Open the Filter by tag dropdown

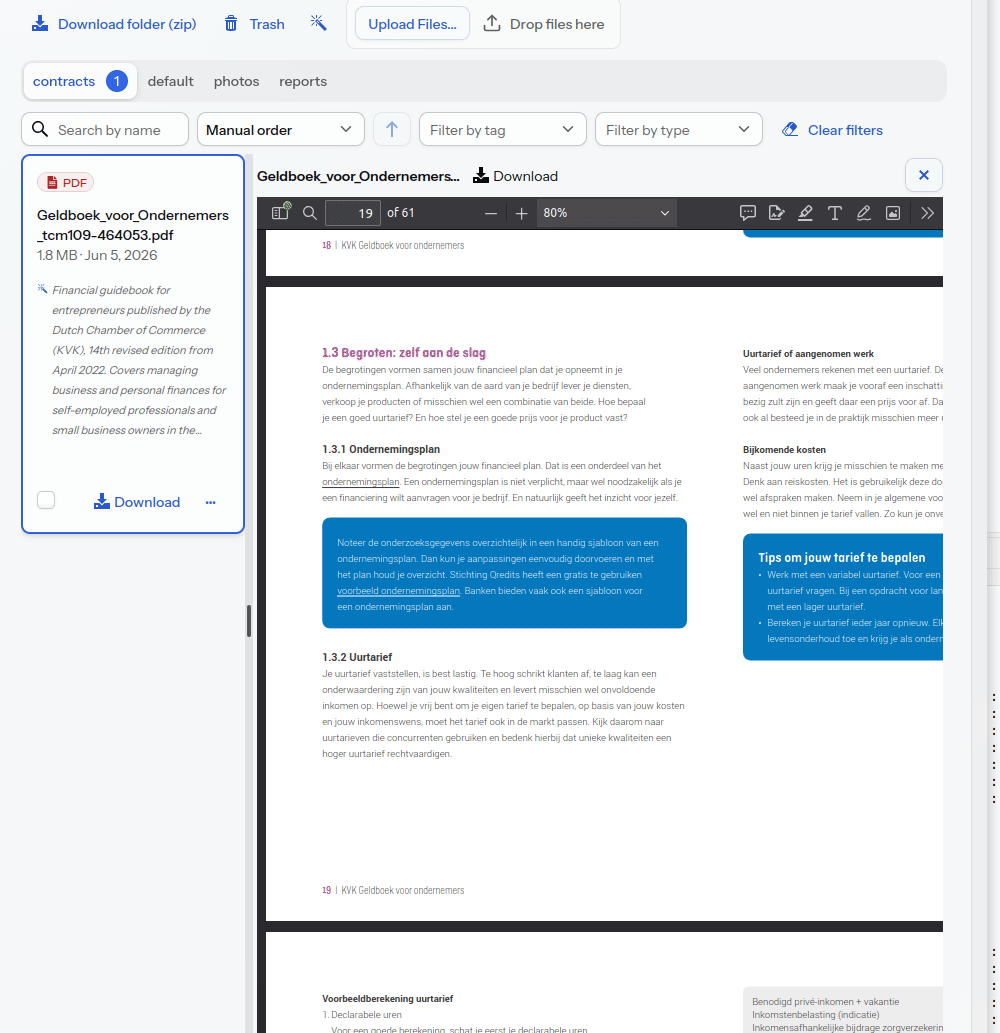pos(503,130)
